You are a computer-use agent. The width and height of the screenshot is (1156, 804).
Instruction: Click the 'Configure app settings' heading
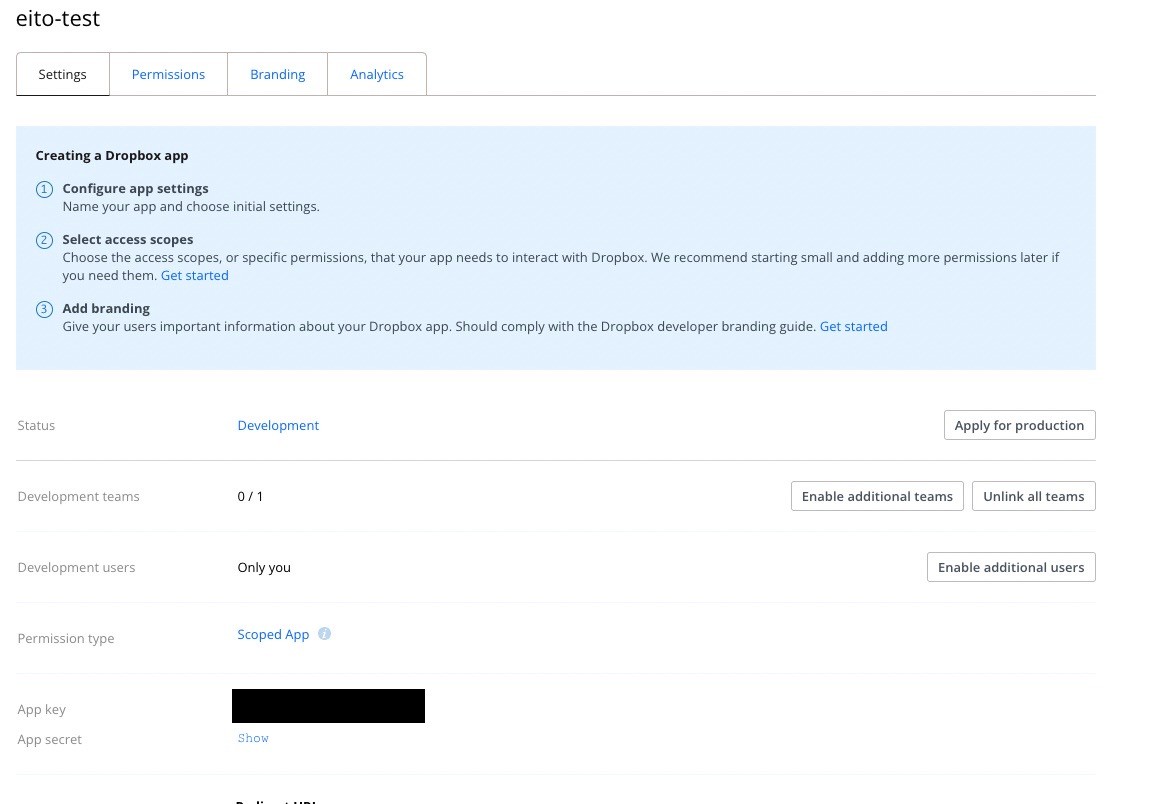pyautogui.click(x=136, y=189)
